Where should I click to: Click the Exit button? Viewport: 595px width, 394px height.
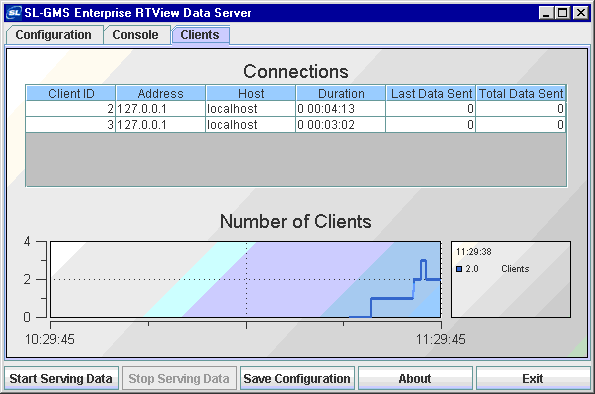click(x=533, y=378)
